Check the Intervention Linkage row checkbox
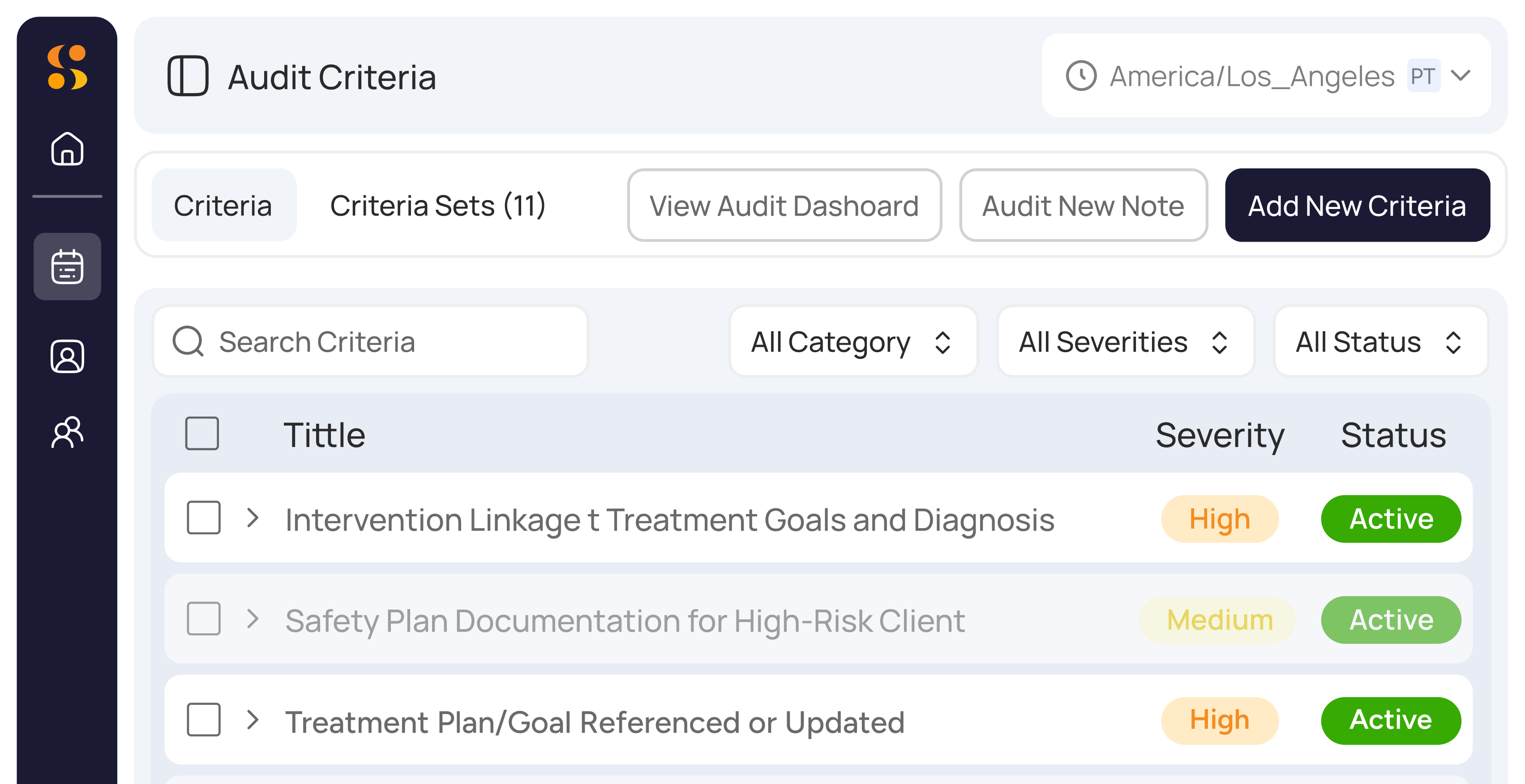The height and width of the screenshot is (784, 1525). pyautogui.click(x=204, y=518)
